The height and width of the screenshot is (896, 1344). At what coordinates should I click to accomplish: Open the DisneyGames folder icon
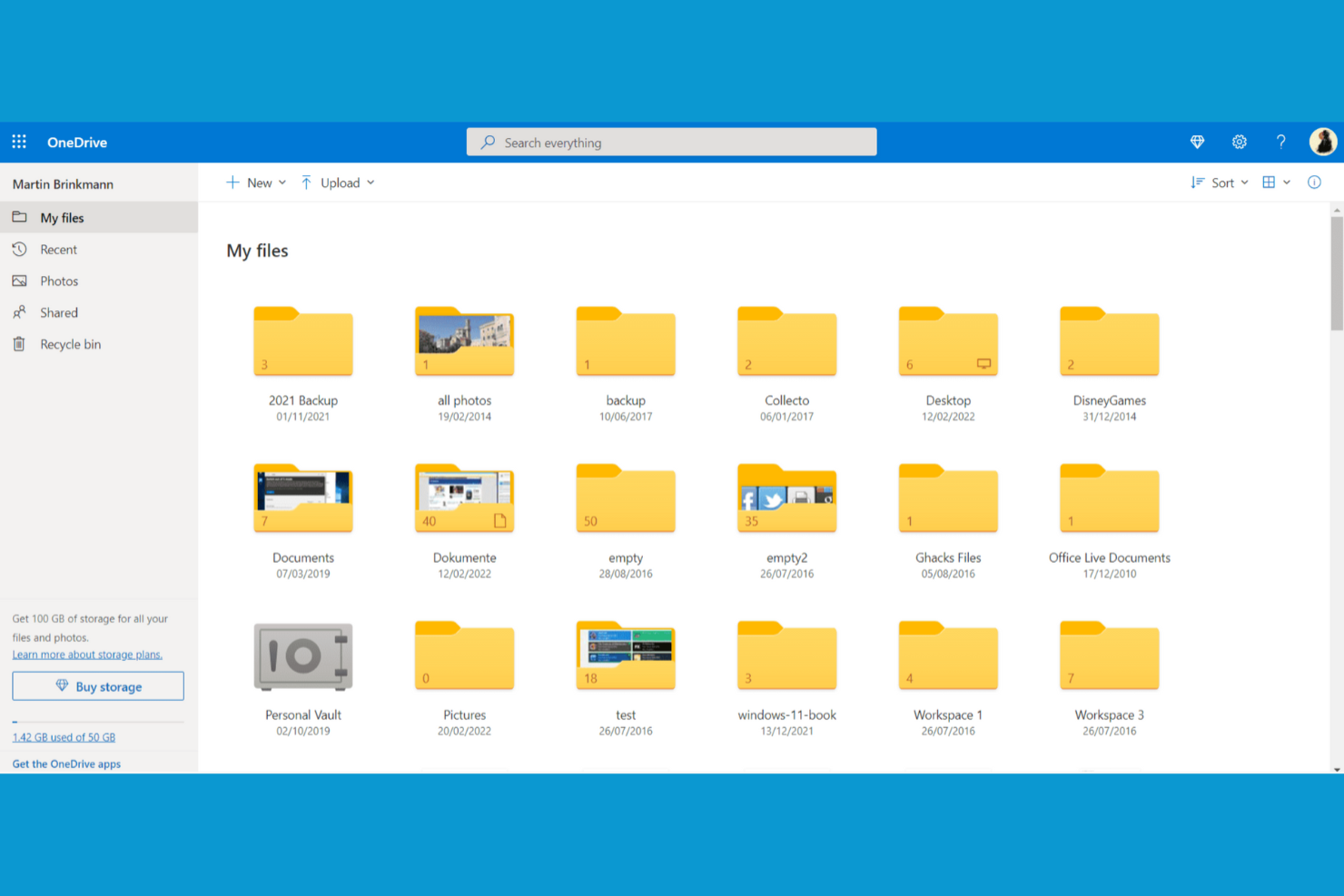tap(1109, 341)
